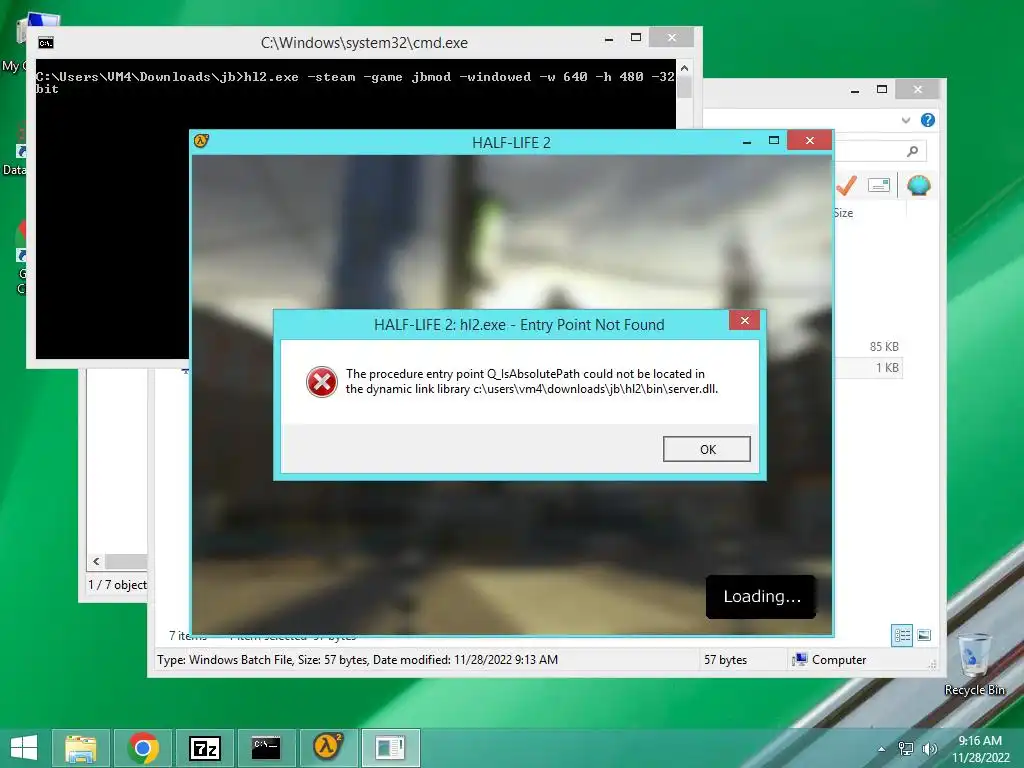The width and height of the screenshot is (1024, 768).
Task: Click the Windows Batch File type status text
Action: [357, 660]
